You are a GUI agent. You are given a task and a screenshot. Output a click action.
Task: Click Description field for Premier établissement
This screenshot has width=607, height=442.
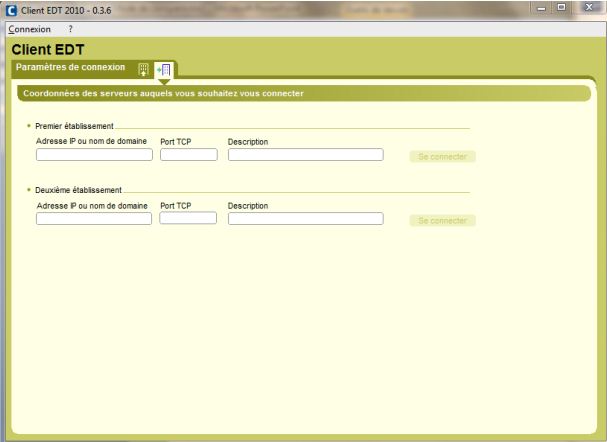tap(305, 155)
